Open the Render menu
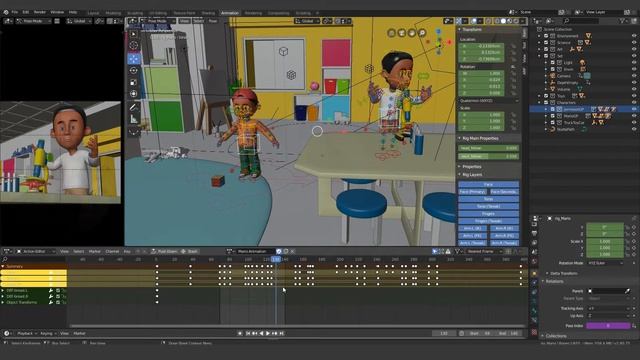 (x=40, y=12)
